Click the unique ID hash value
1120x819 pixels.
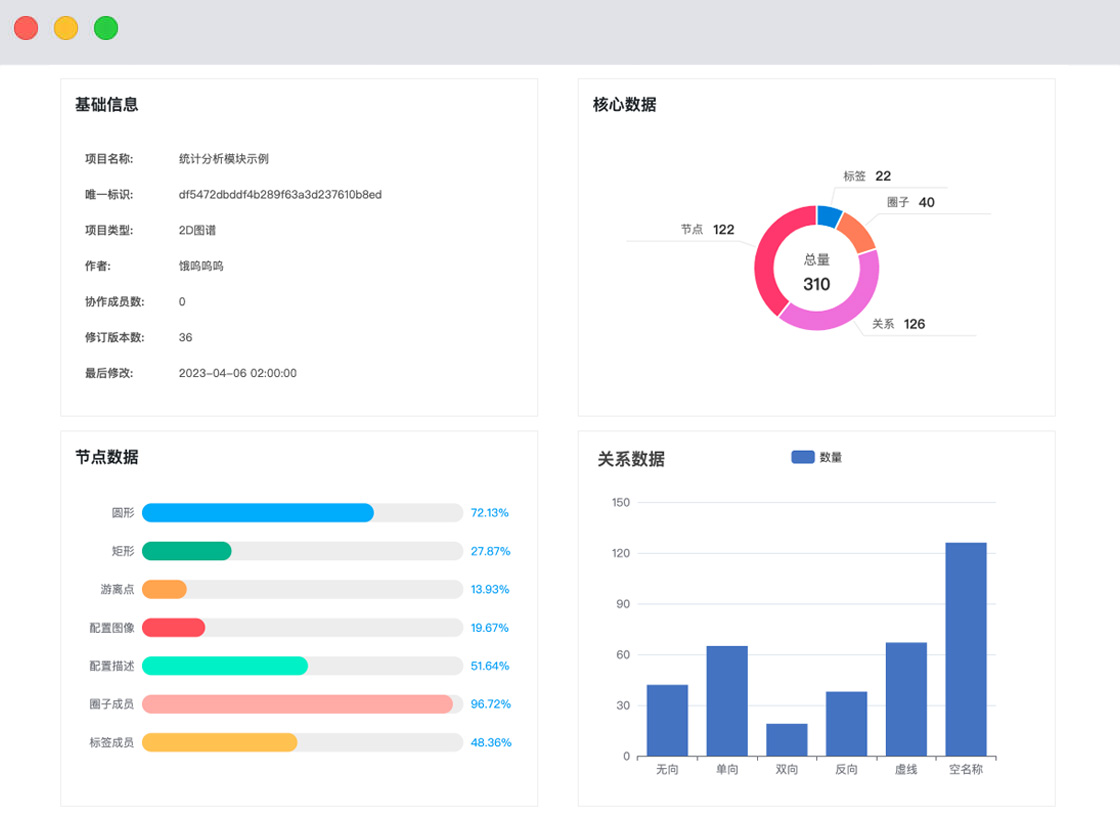pyautogui.click(x=280, y=195)
